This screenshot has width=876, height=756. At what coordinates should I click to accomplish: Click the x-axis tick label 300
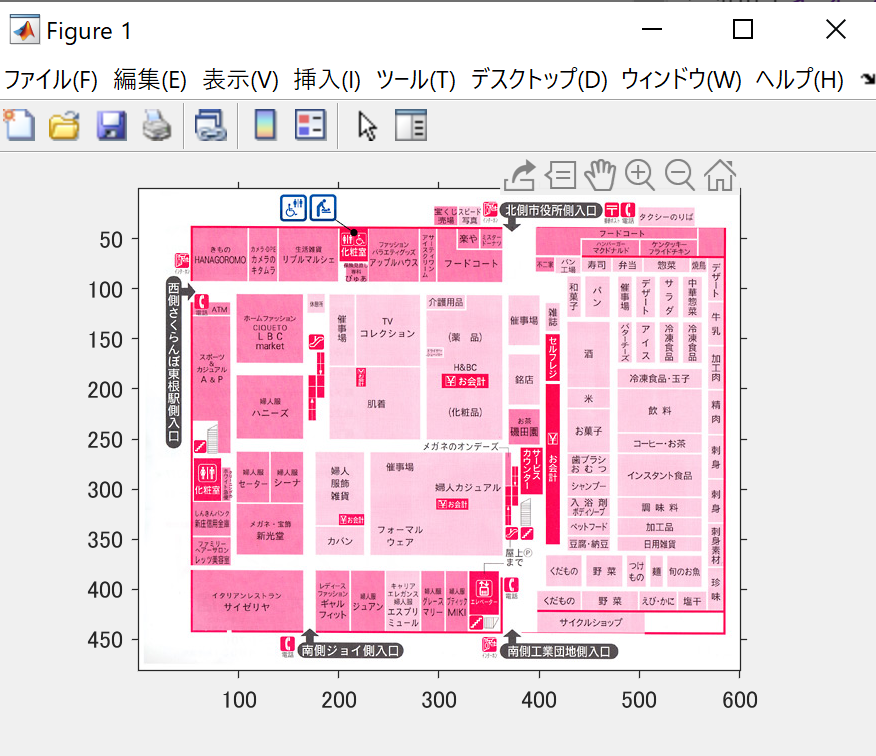coord(439,700)
